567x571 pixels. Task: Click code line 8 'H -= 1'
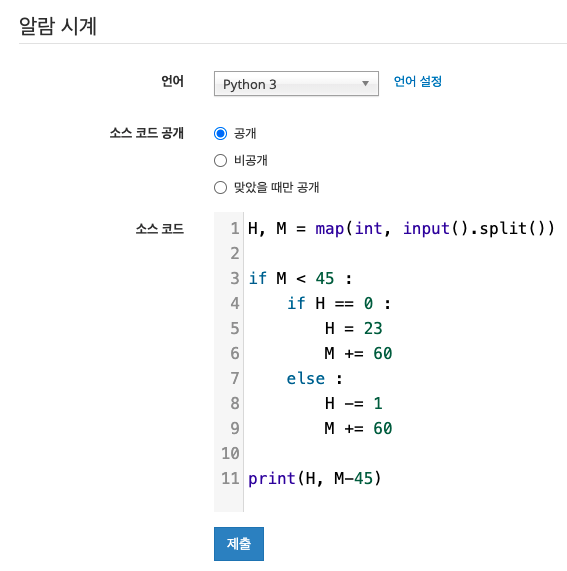click(354, 403)
